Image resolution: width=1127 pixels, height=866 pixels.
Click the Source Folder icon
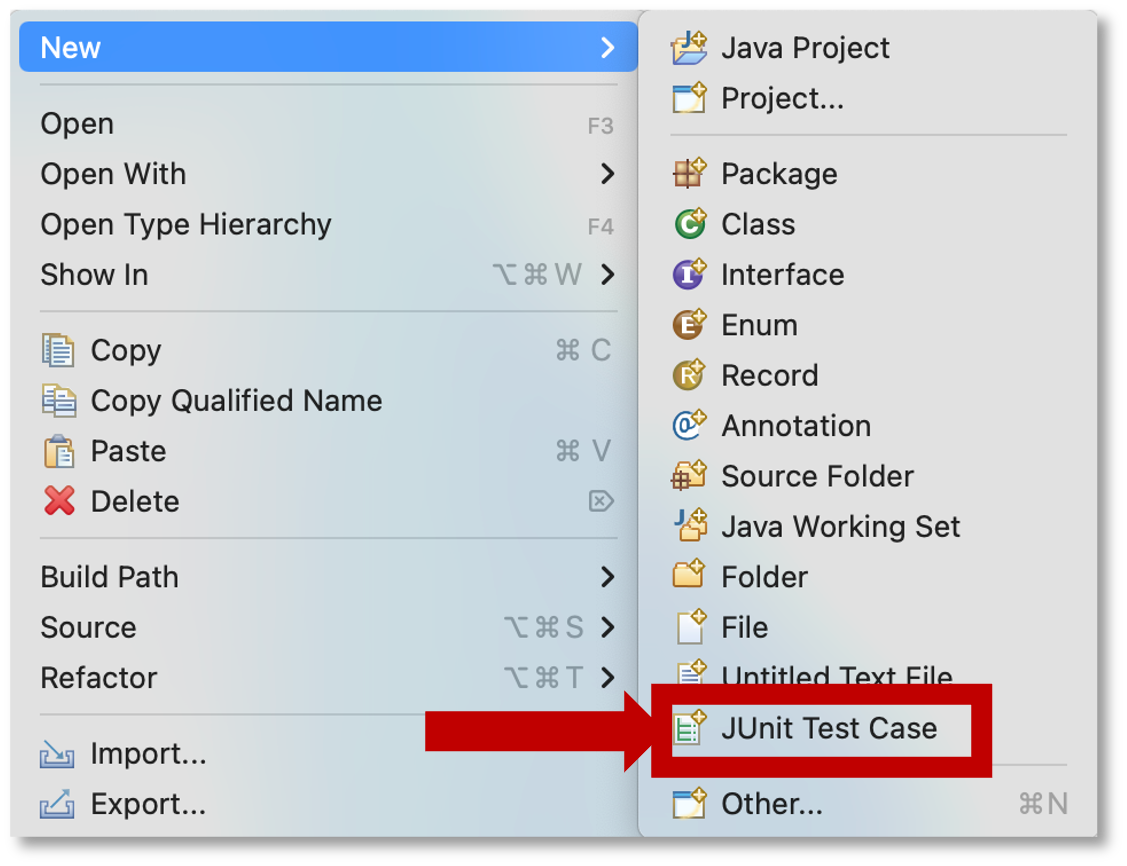(689, 475)
